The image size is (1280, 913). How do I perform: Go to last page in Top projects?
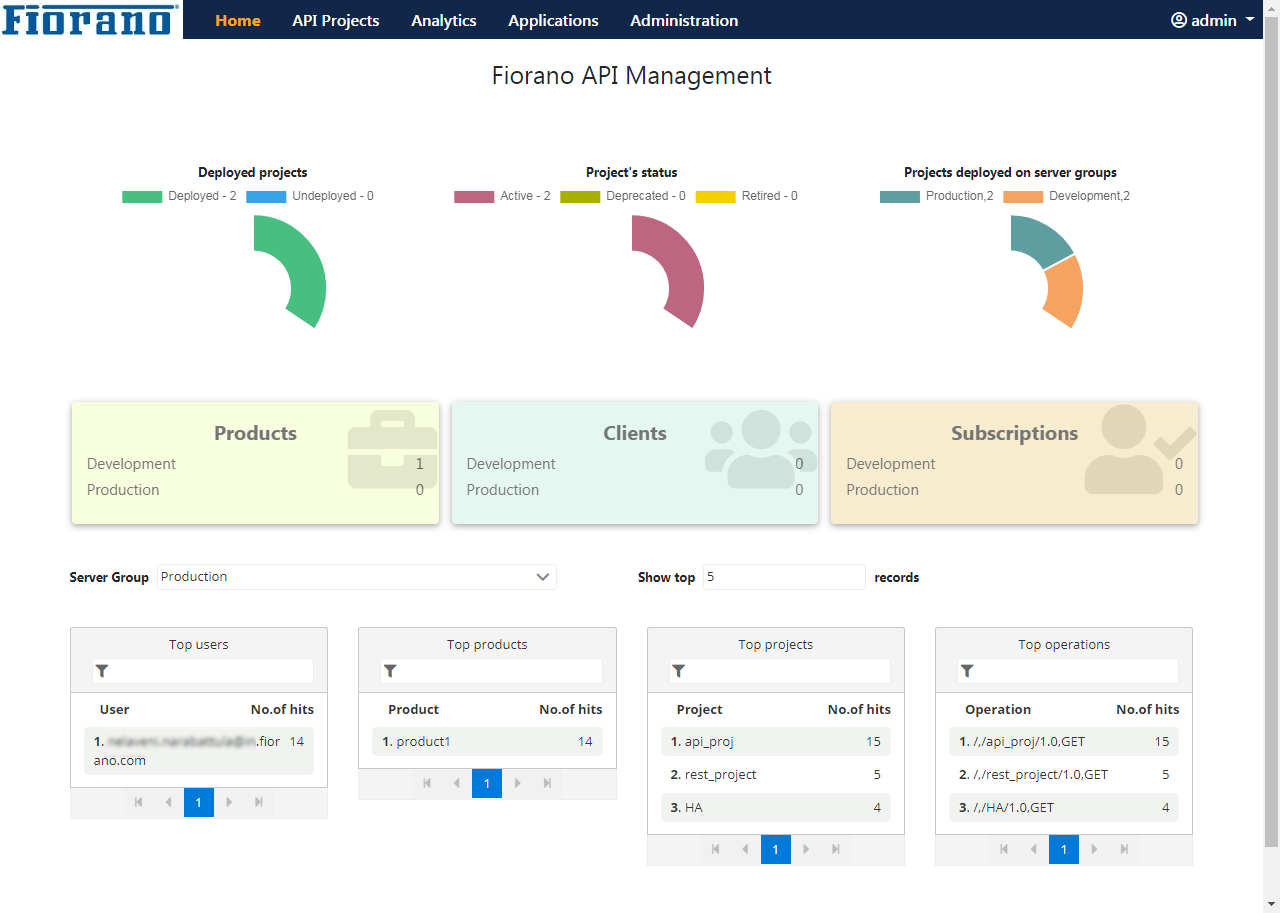(x=836, y=849)
